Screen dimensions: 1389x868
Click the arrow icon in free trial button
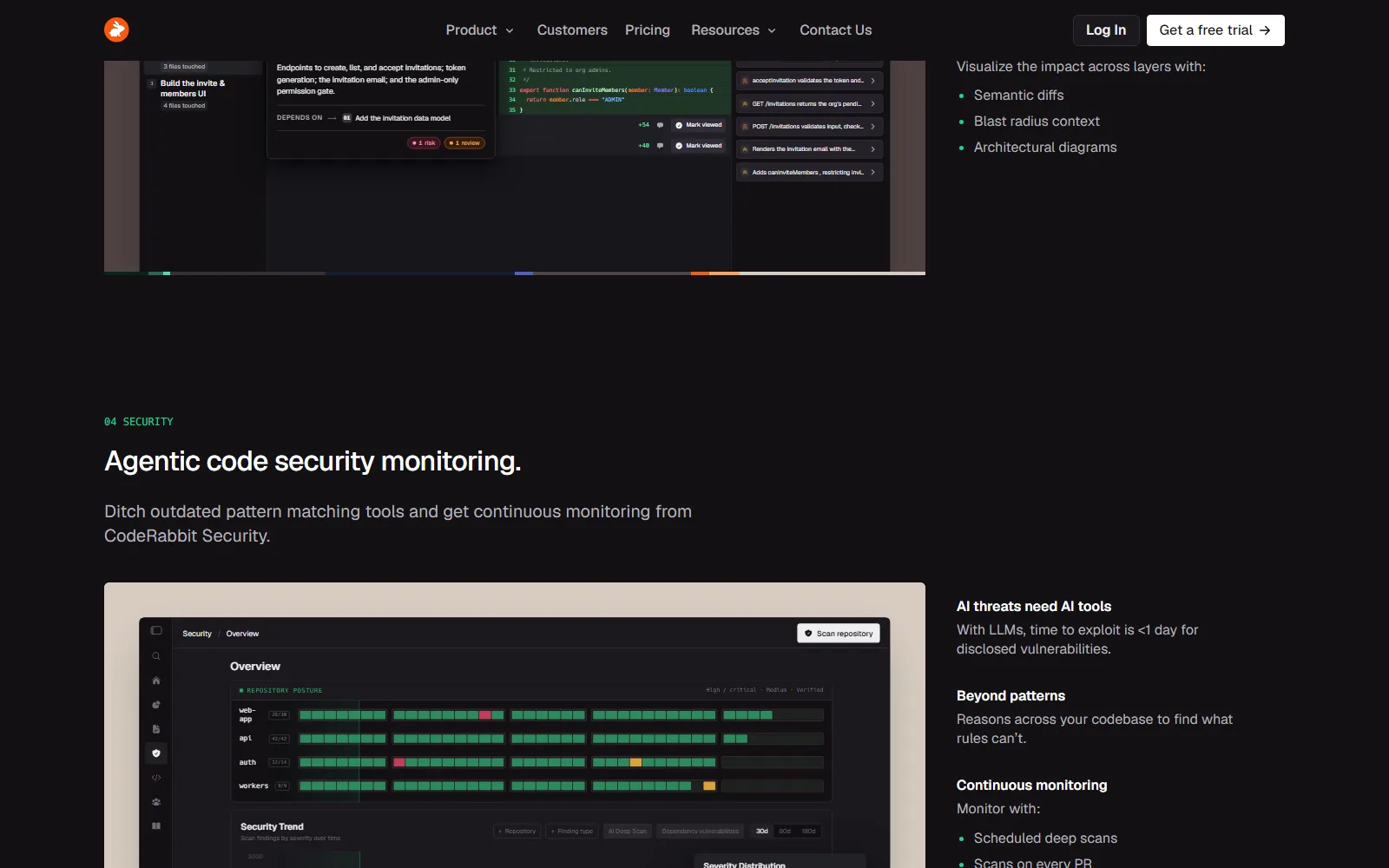click(x=1265, y=30)
